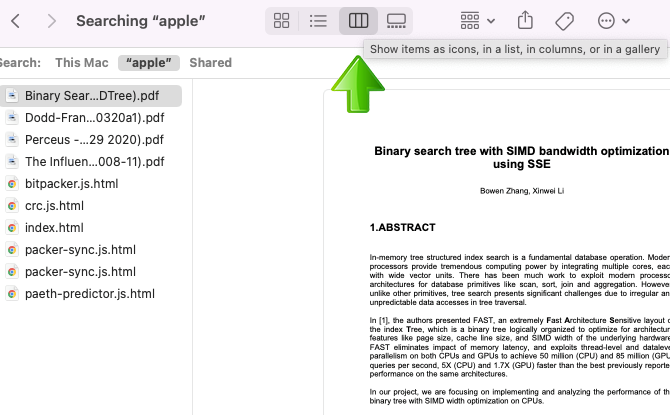Set search scope to This Mac
The height and width of the screenshot is (415, 670).
(82, 63)
